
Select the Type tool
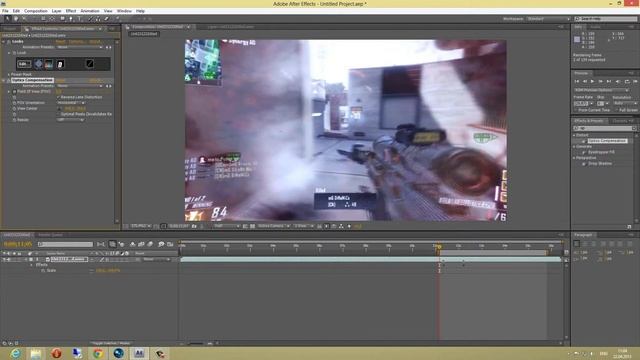(79, 19)
